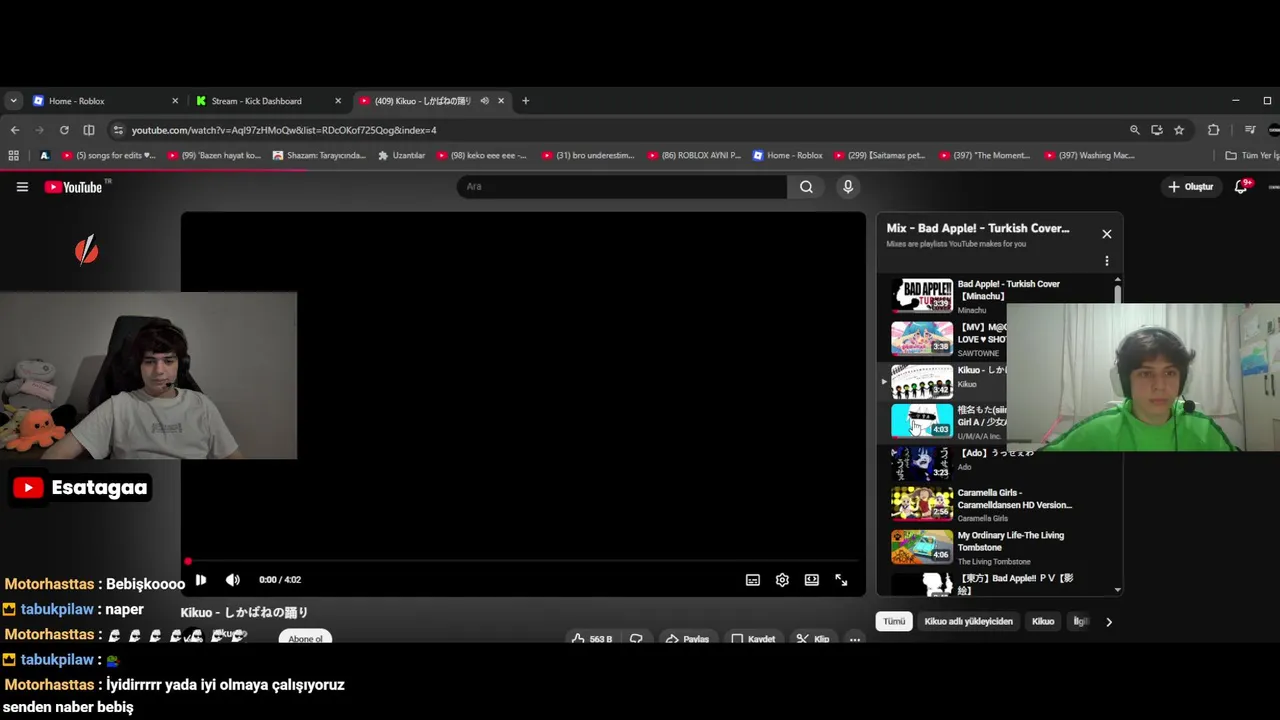
Task: Open the zoom magnifier in address bar
Action: [1134, 130]
